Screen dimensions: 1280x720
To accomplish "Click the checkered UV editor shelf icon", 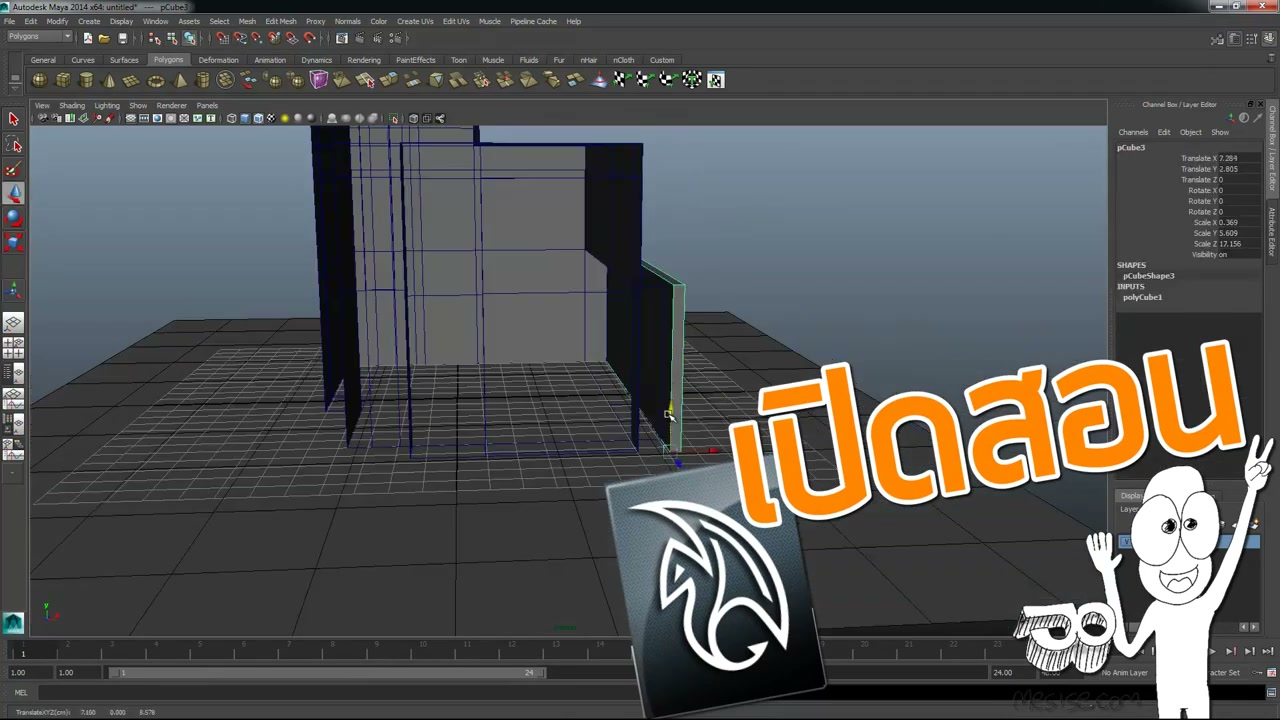I will coord(716,80).
